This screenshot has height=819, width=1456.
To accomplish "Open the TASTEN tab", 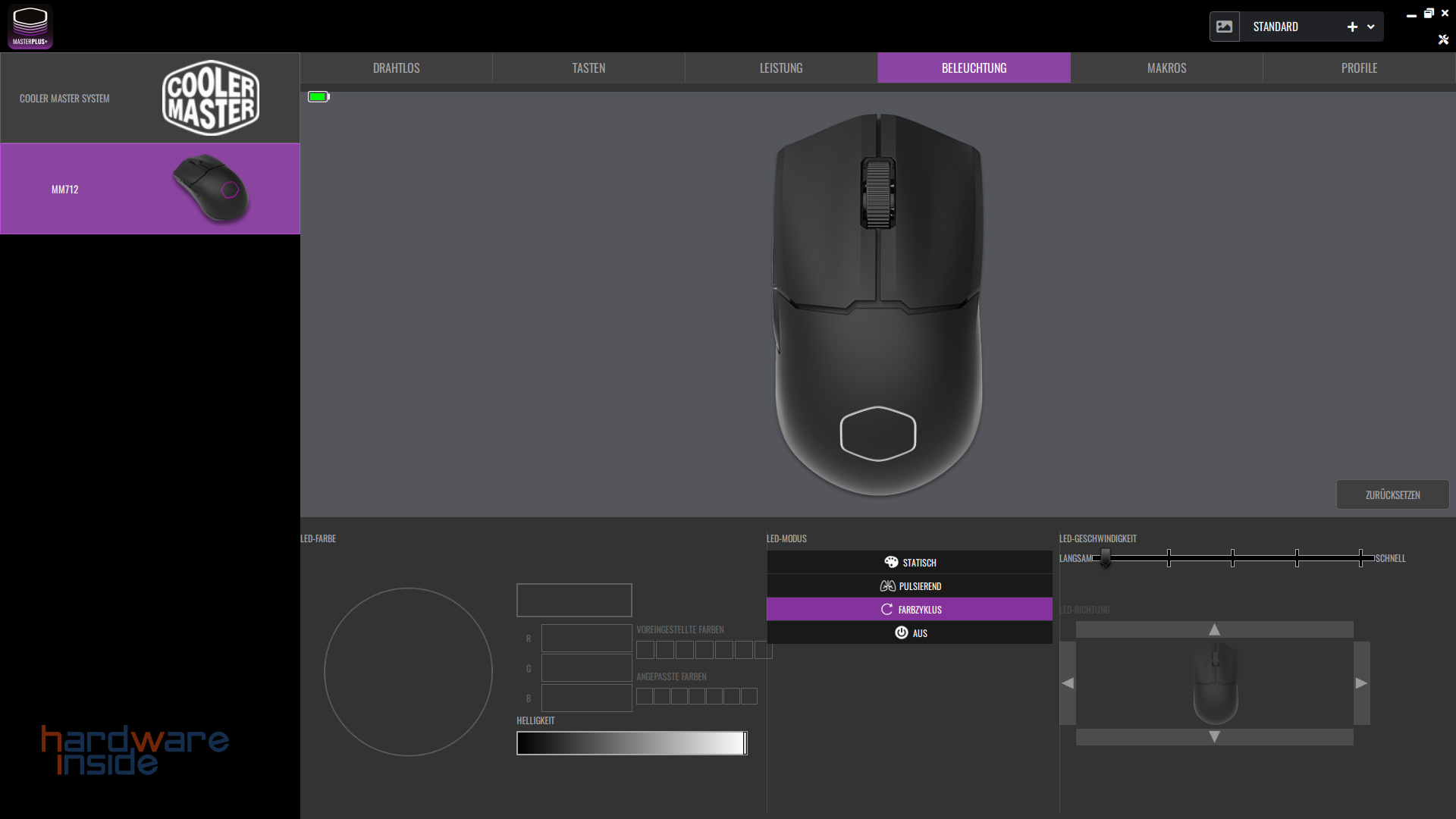I will (588, 67).
